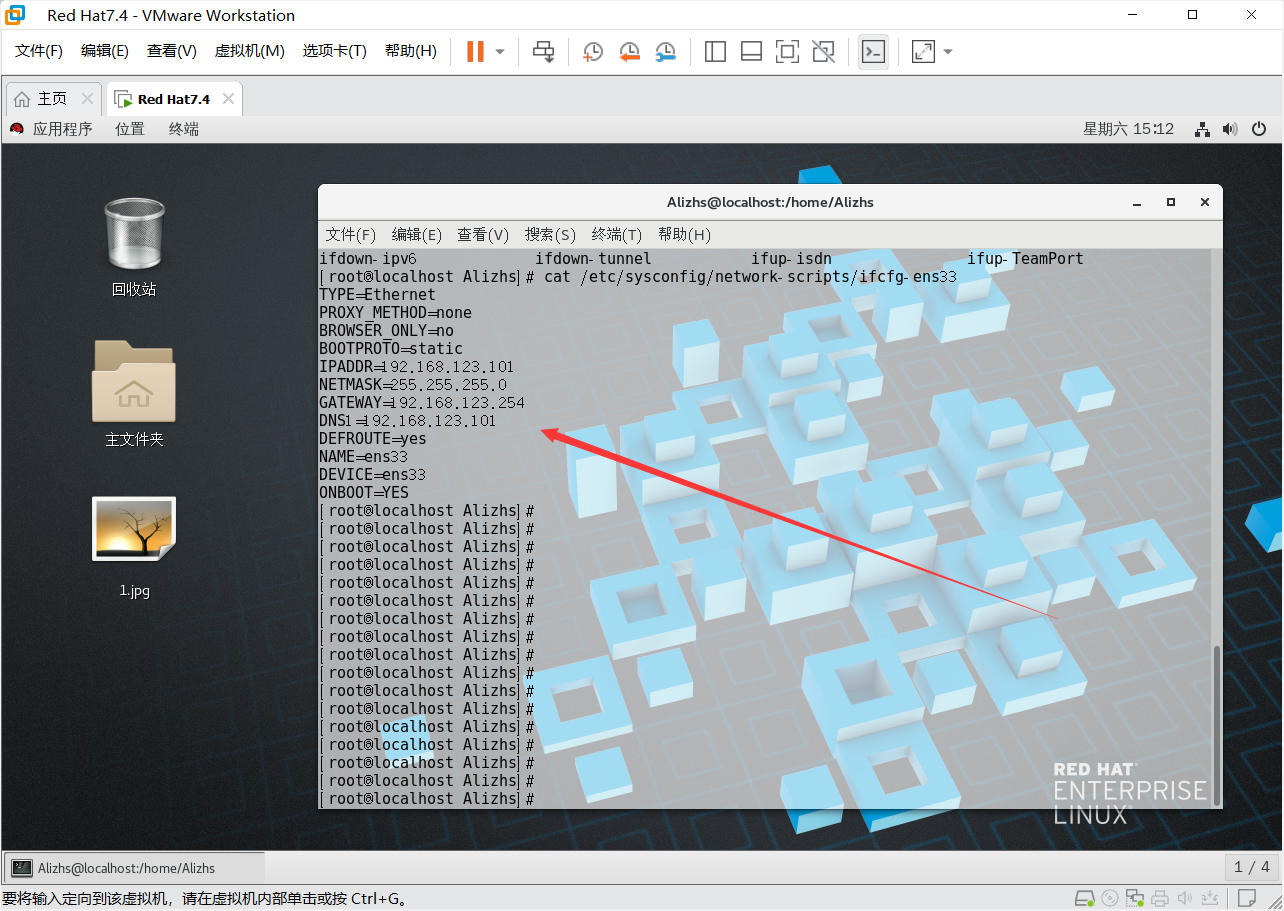Click the VMware Workstation app icon in title bar
The image size is (1284, 911).
[x=14, y=15]
